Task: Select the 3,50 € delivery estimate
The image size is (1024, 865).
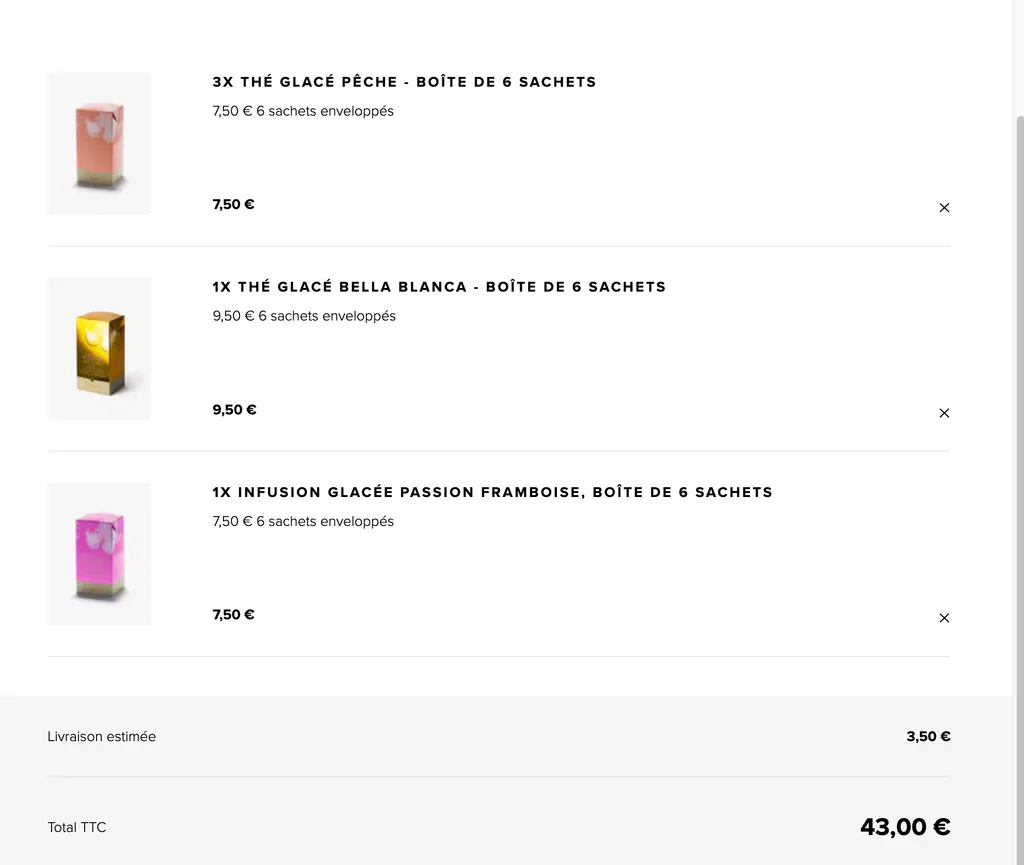Action: tap(928, 736)
